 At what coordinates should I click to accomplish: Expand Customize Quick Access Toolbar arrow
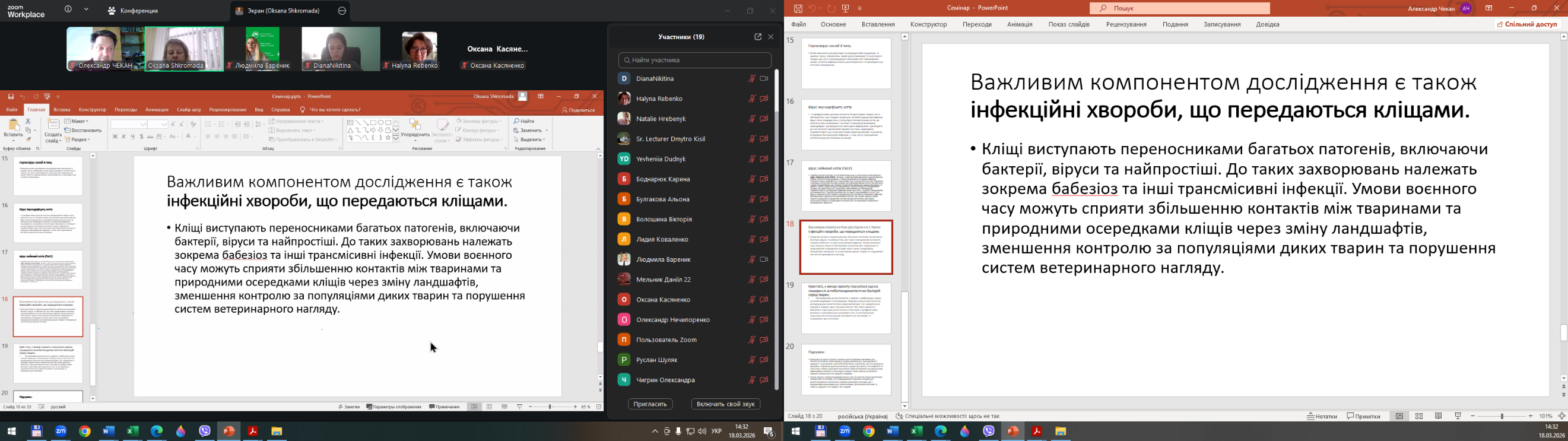860,8
